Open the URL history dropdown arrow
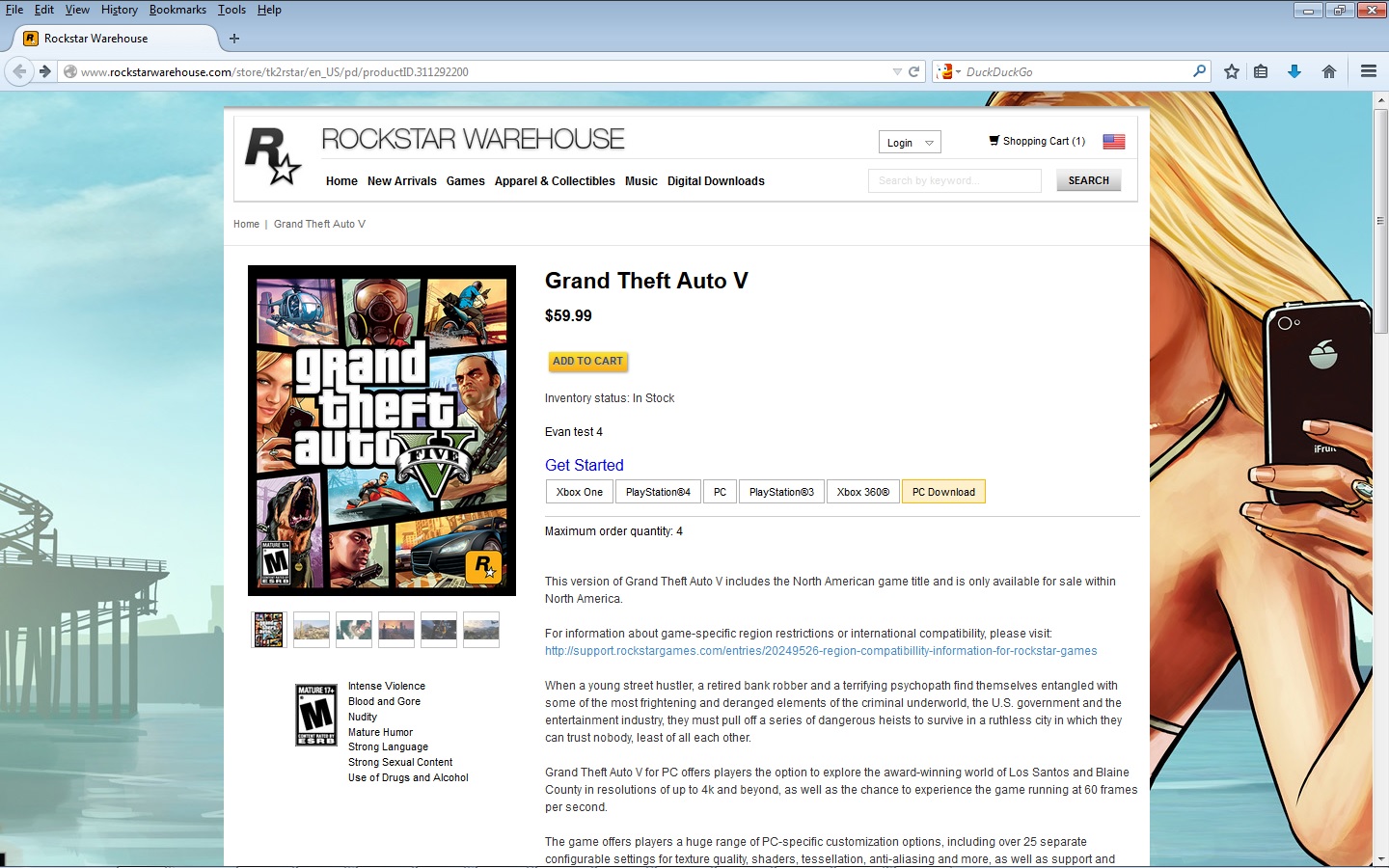The image size is (1389, 868). pyautogui.click(x=897, y=71)
